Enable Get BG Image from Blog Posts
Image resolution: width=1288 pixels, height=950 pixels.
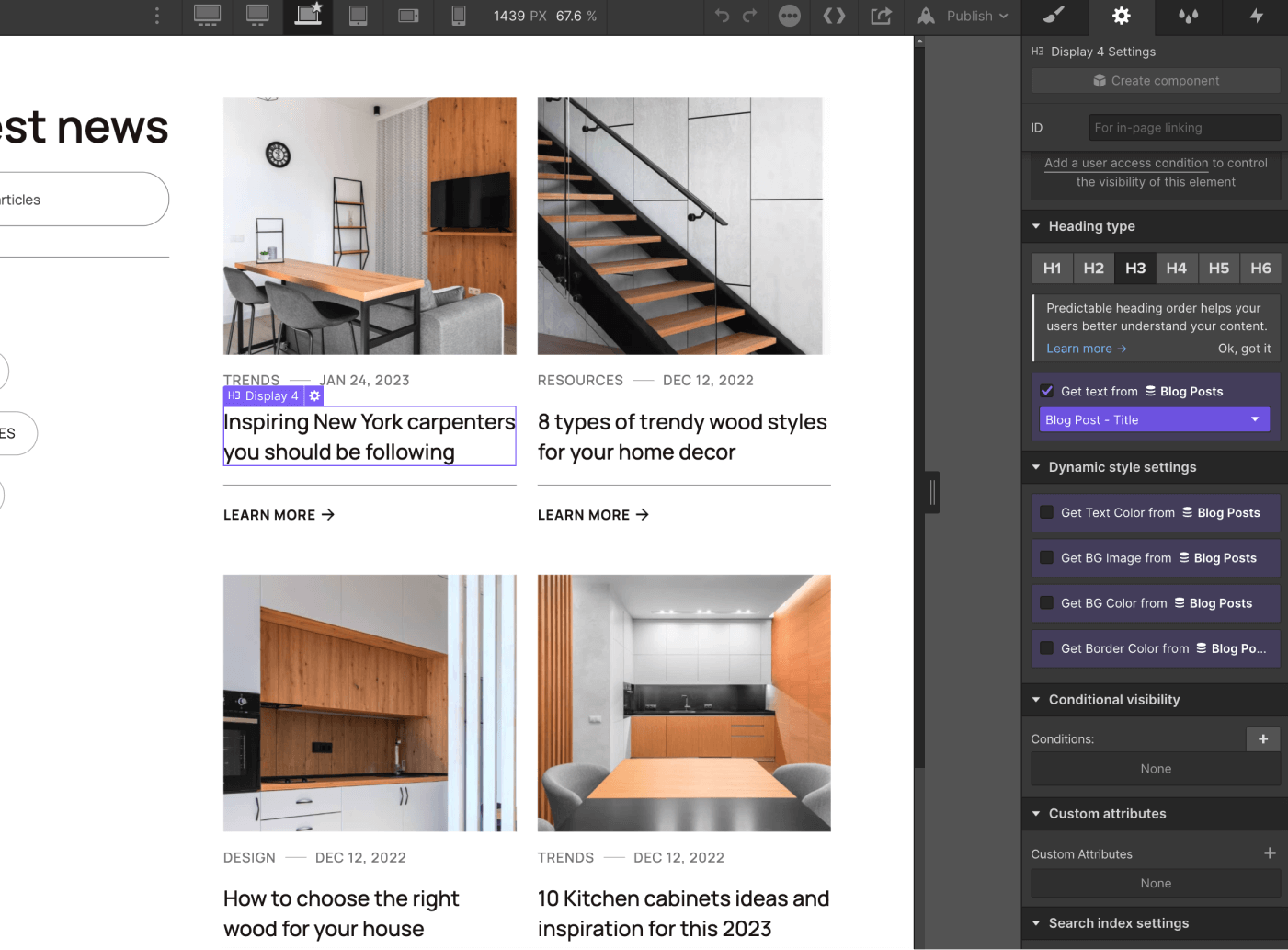pyautogui.click(x=1047, y=557)
